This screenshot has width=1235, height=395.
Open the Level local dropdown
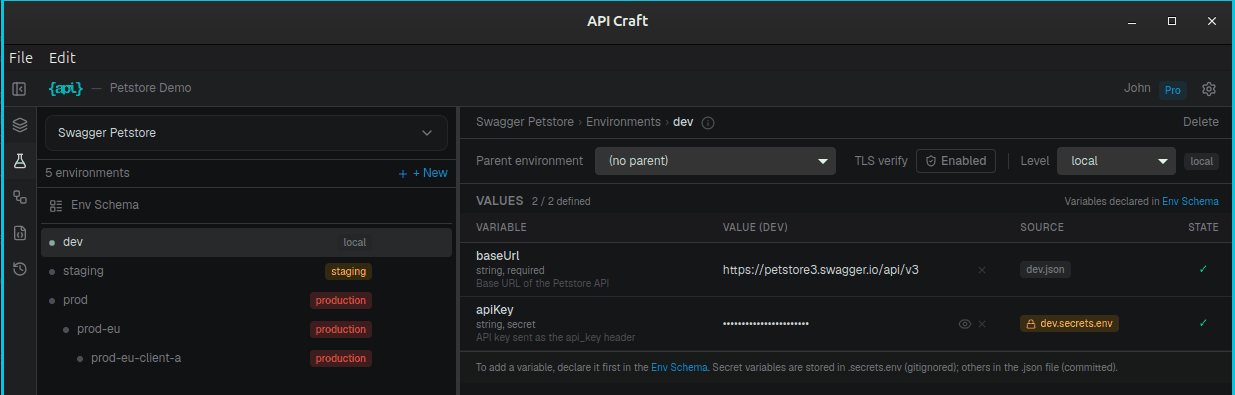[1116, 161]
